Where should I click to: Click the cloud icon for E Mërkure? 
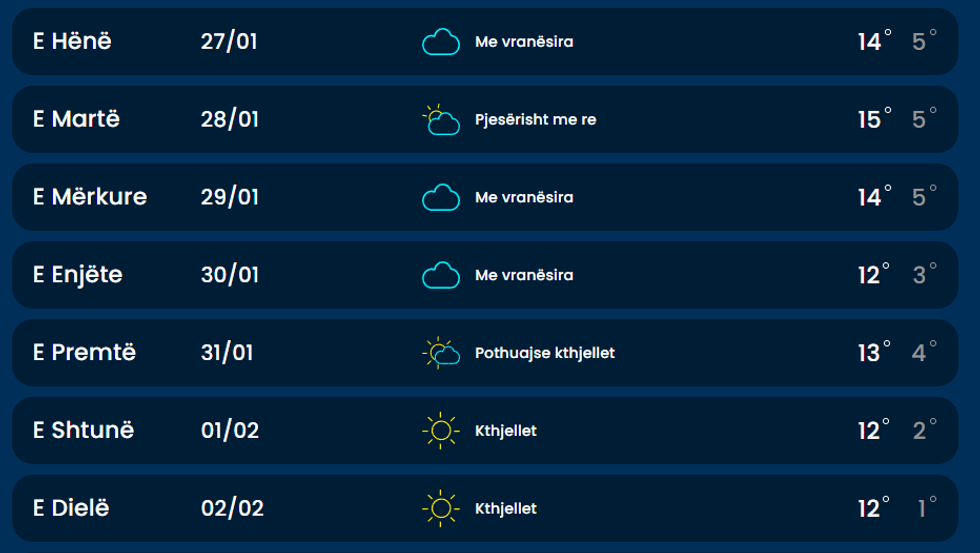(x=440, y=198)
